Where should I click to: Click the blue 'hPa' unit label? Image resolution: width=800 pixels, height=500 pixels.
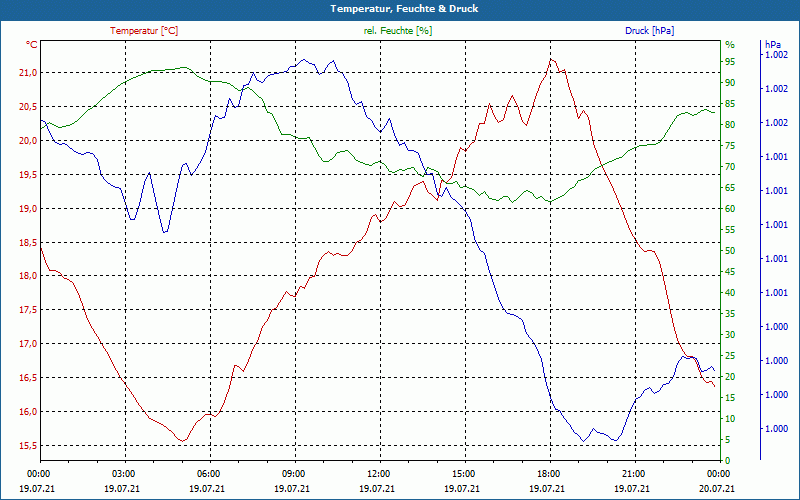click(x=773, y=45)
